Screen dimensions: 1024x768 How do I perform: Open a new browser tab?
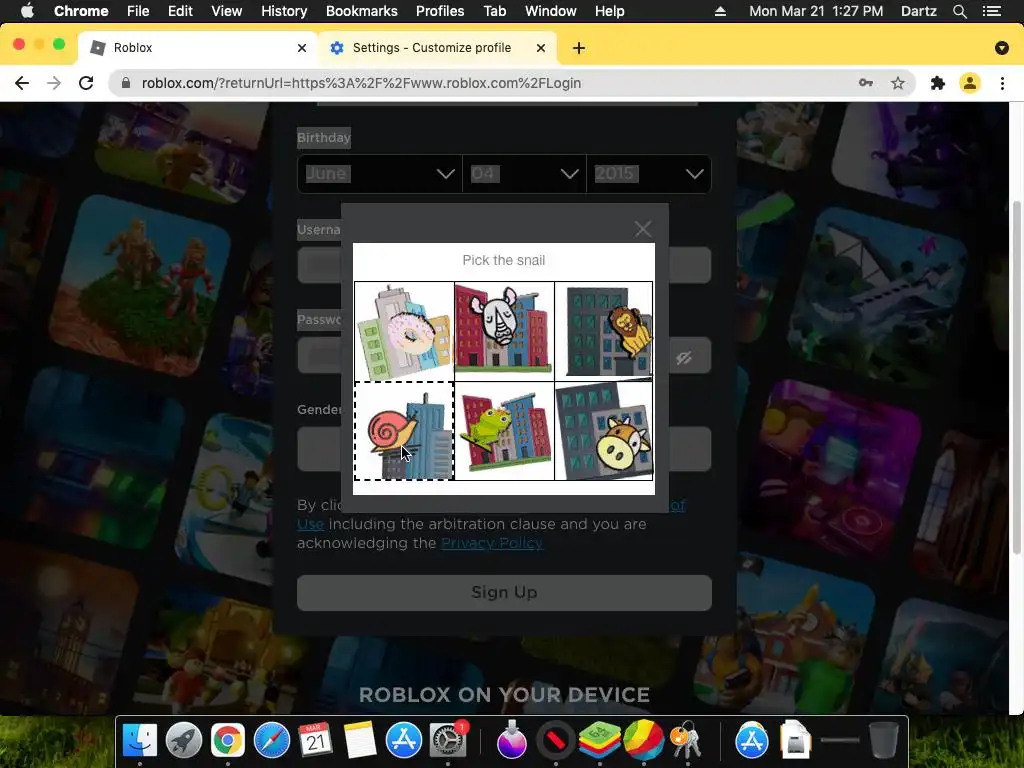(579, 48)
